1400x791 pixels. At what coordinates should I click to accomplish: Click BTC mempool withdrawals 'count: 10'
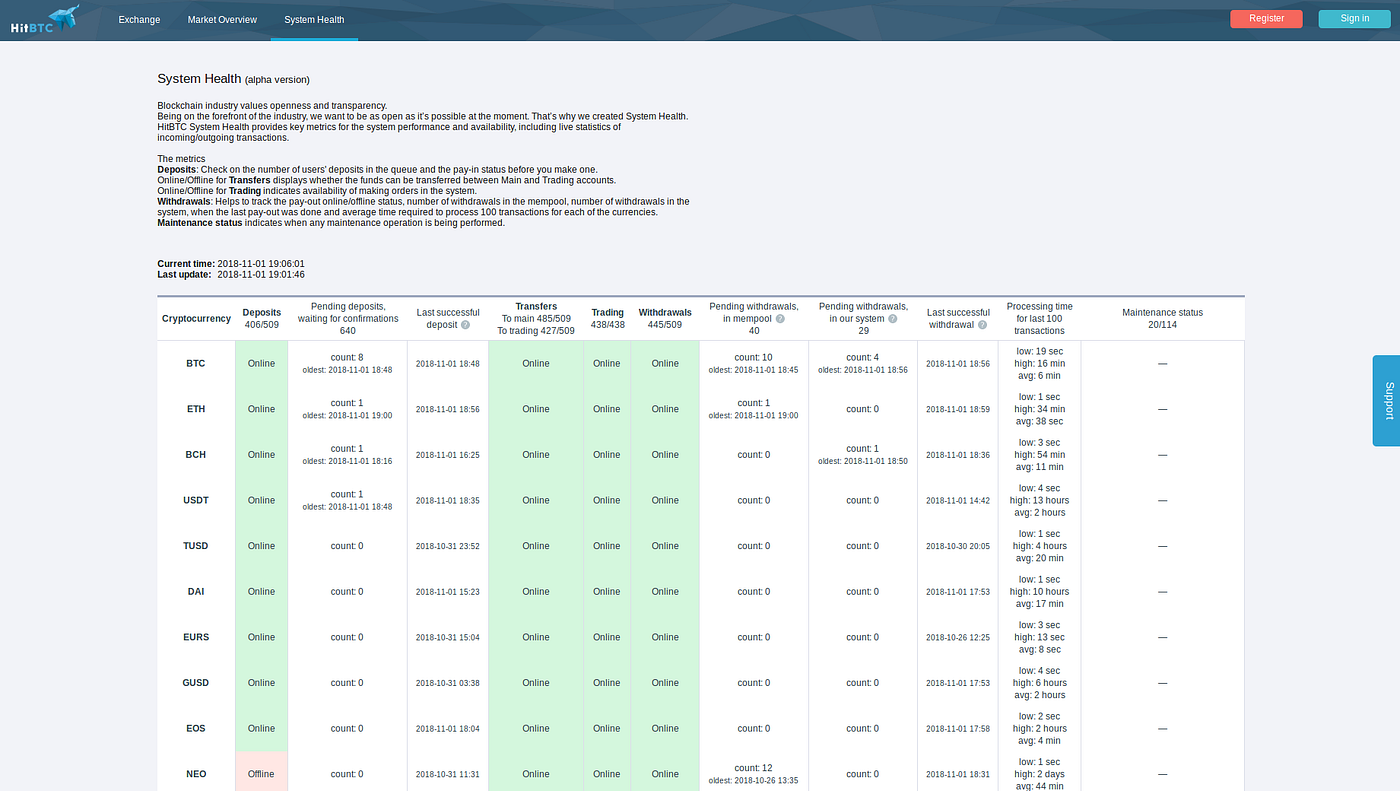(753, 357)
